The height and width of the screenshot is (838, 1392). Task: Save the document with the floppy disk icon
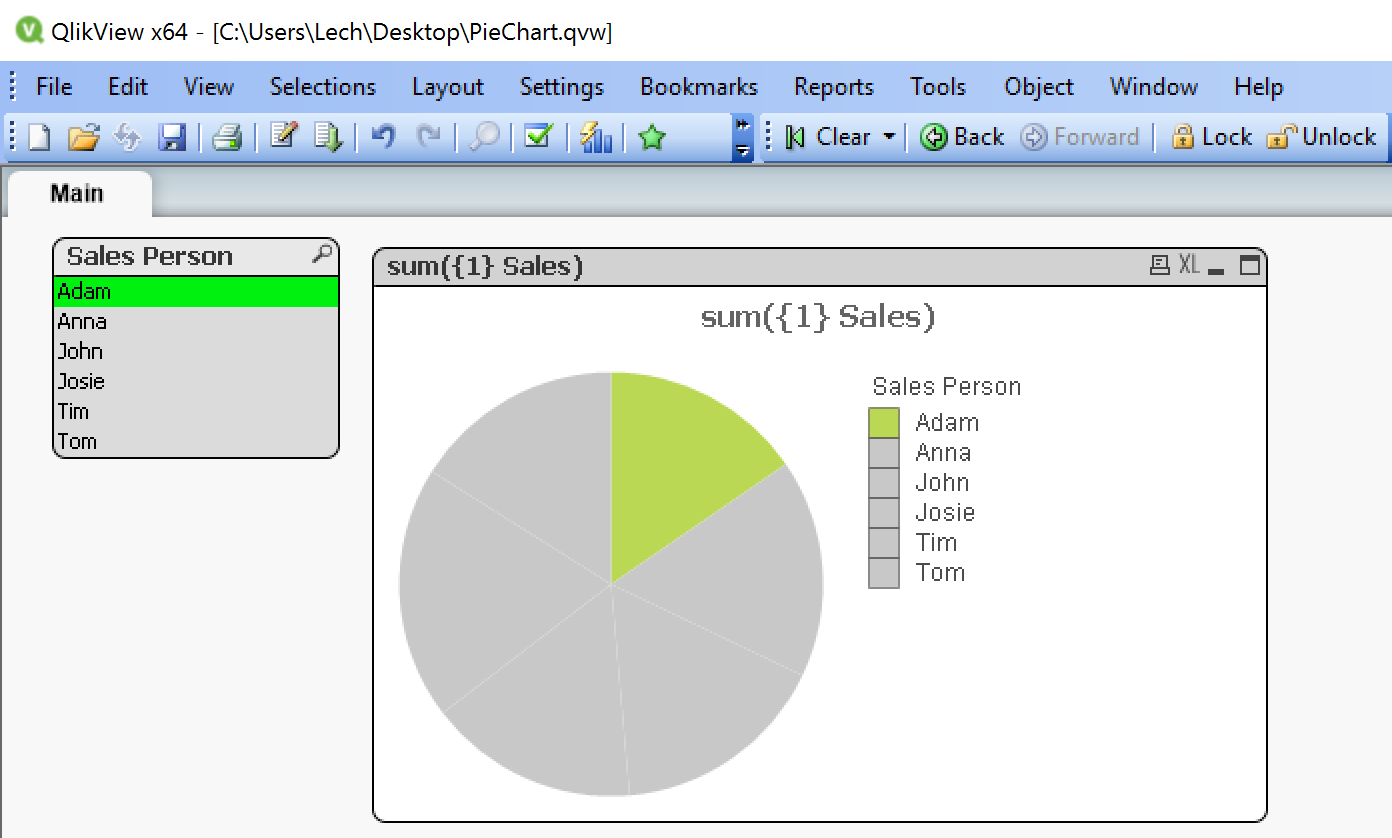tap(173, 137)
